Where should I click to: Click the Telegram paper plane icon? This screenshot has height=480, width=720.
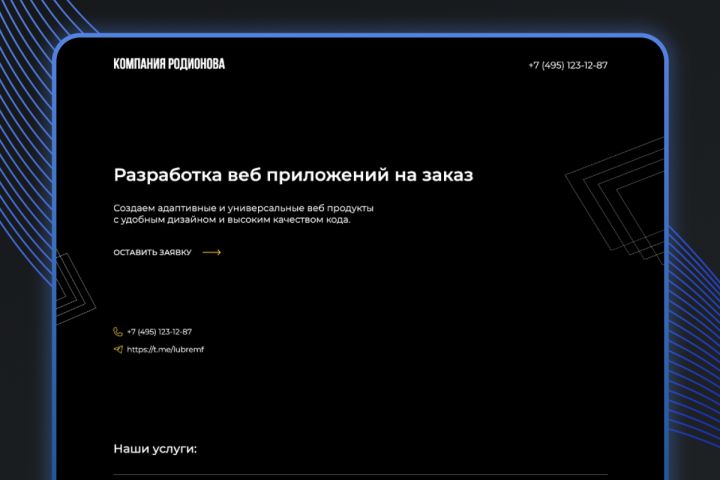118,350
